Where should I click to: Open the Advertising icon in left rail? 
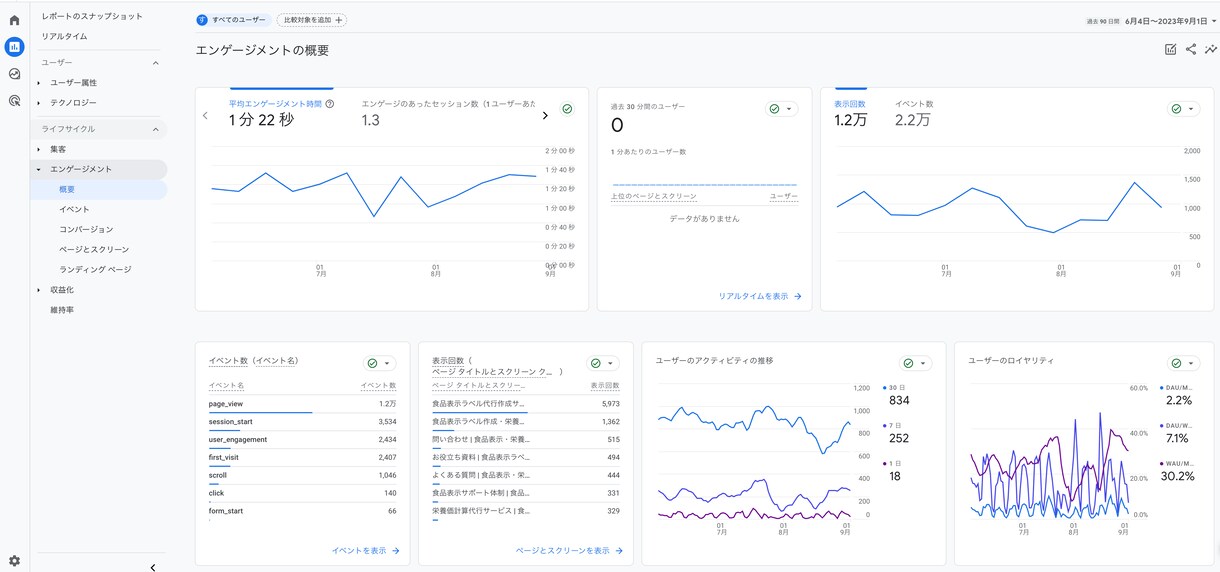pos(14,100)
